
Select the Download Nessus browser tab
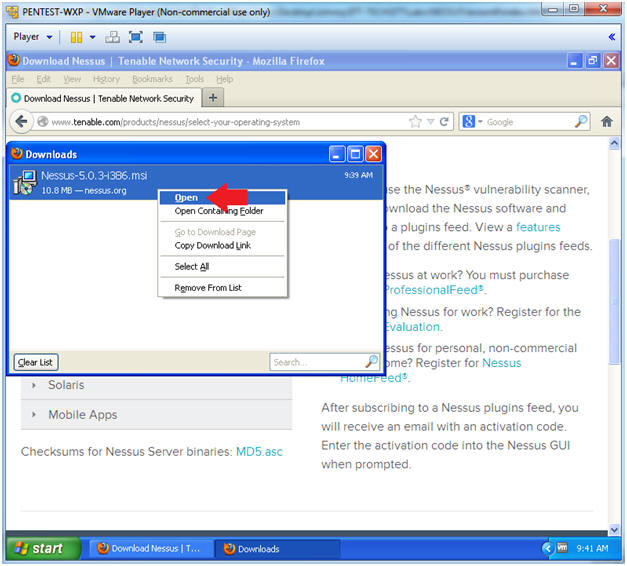click(103, 98)
